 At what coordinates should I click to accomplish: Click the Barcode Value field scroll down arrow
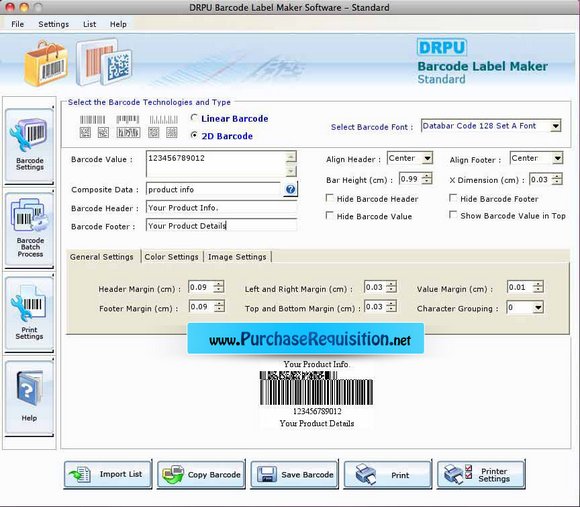291,171
